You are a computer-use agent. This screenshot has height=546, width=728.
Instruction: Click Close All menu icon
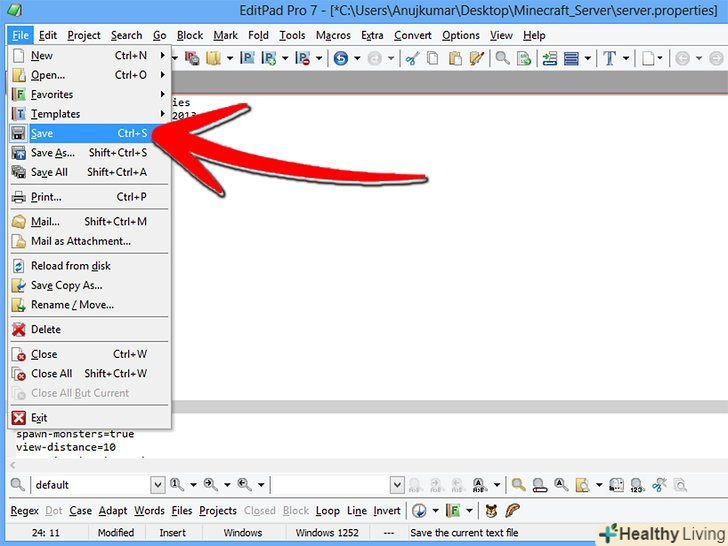click(19, 374)
